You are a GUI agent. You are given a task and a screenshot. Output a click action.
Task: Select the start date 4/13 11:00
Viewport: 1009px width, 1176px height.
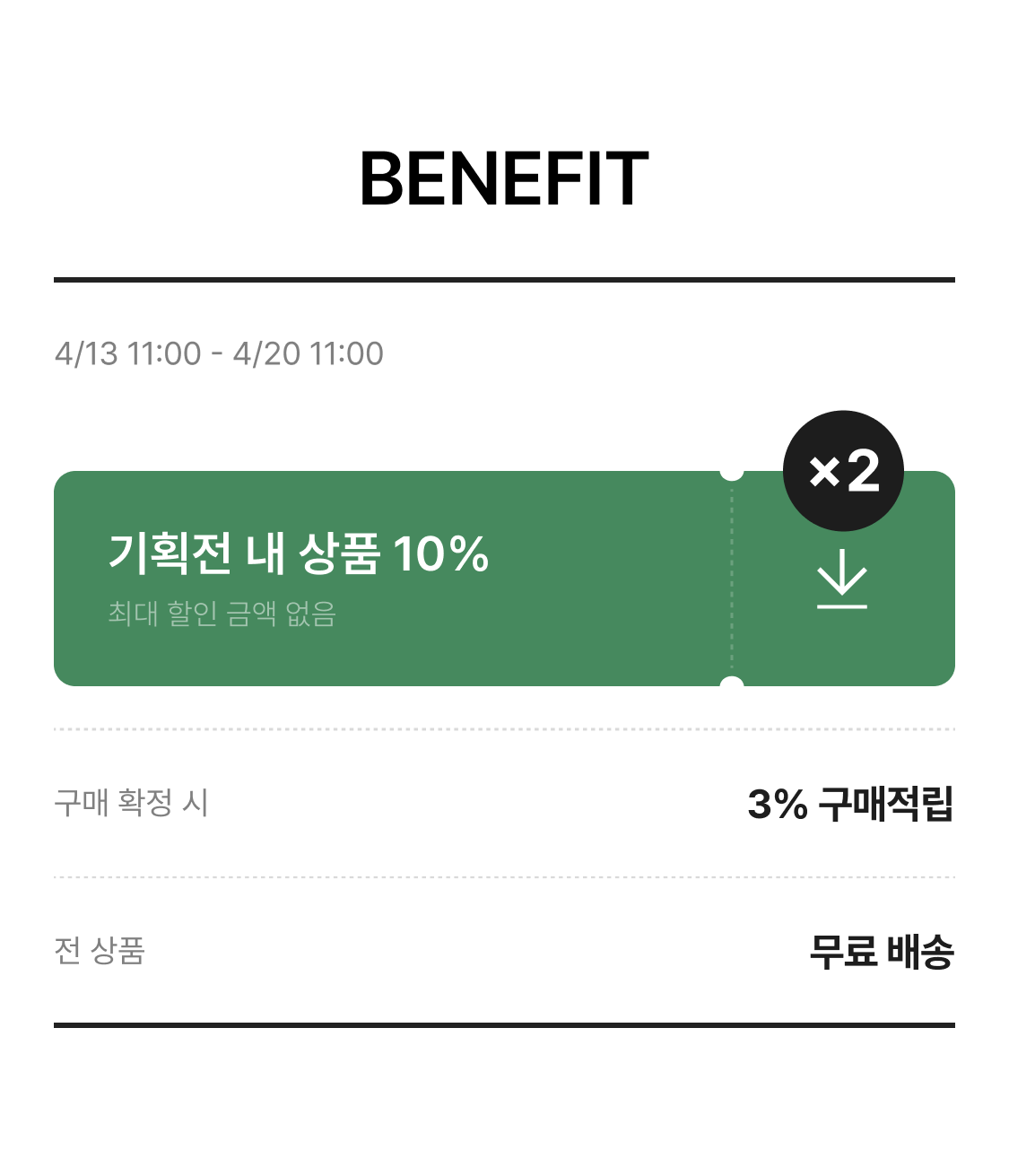tap(127, 353)
